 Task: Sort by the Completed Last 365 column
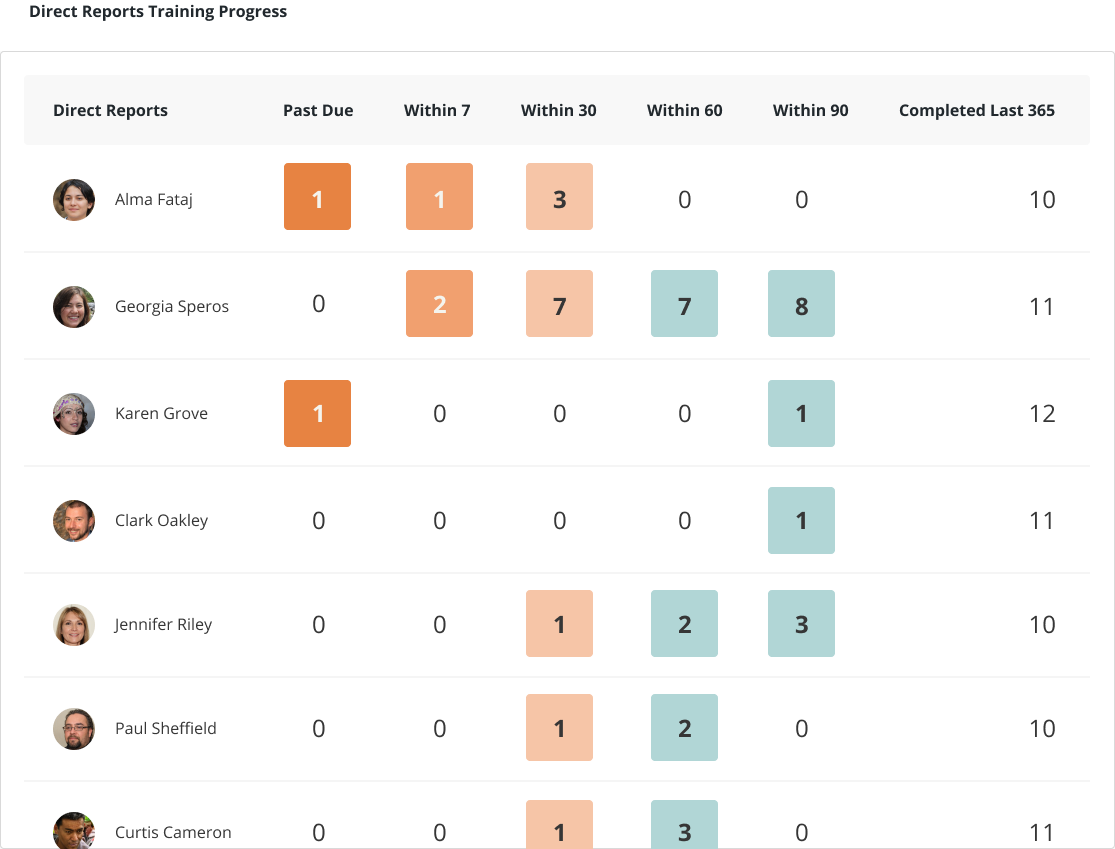[x=976, y=110]
